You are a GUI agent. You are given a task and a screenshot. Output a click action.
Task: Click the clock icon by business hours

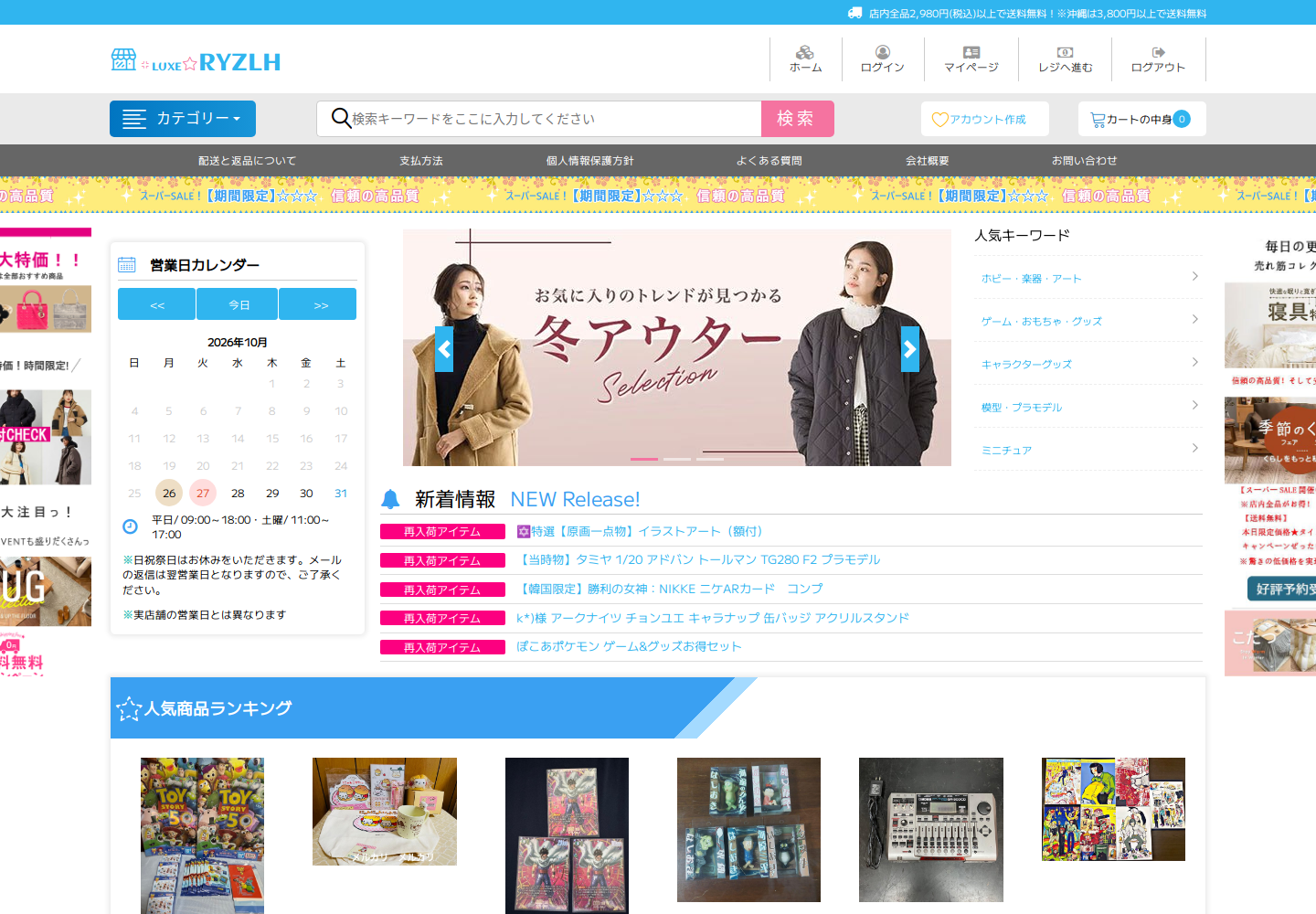pyautogui.click(x=130, y=526)
